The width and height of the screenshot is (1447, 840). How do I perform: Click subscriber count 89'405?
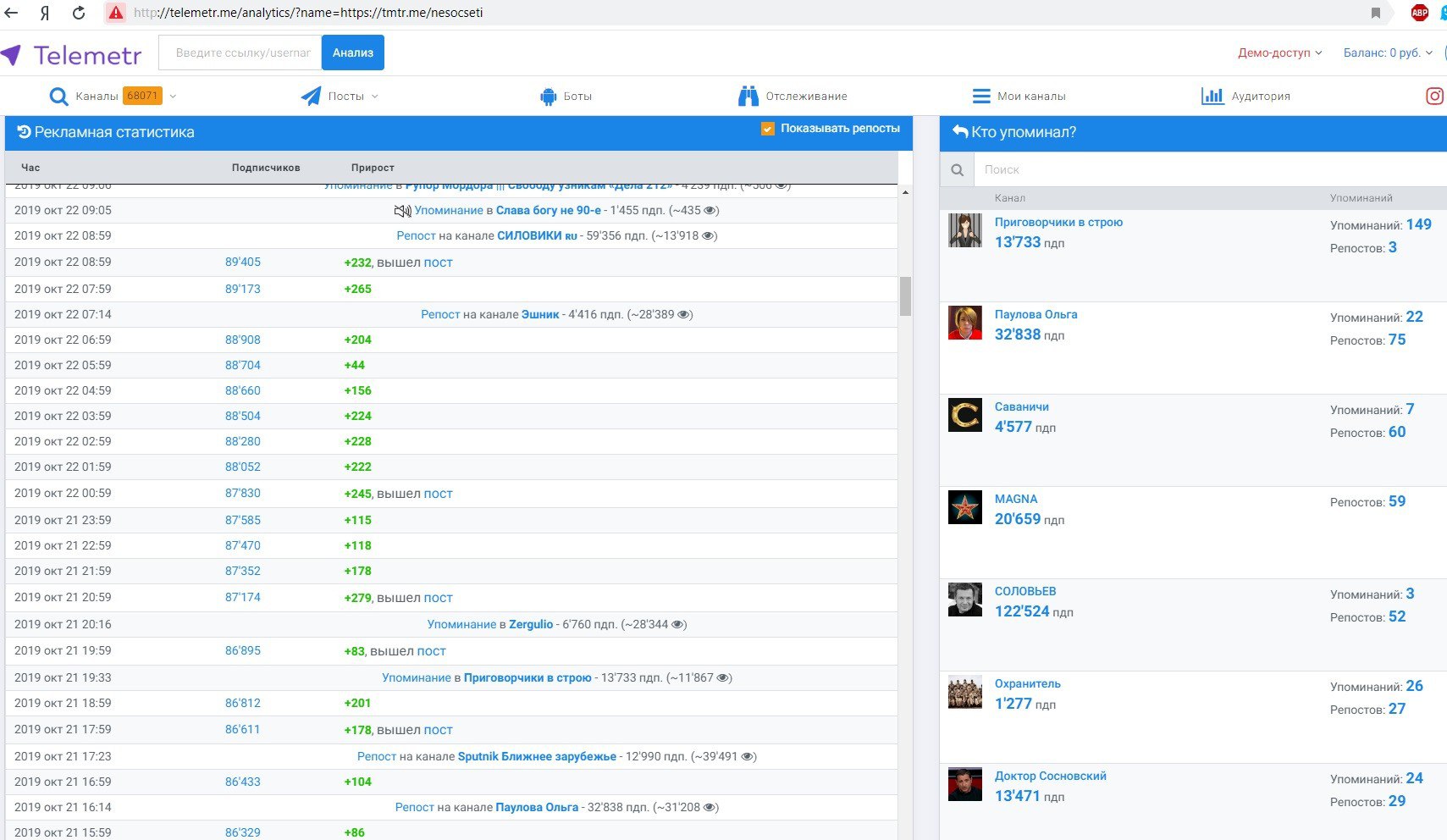[243, 262]
